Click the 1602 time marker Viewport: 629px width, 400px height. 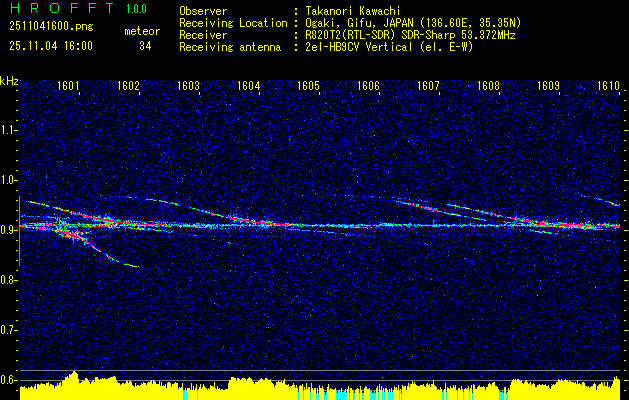coord(128,85)
